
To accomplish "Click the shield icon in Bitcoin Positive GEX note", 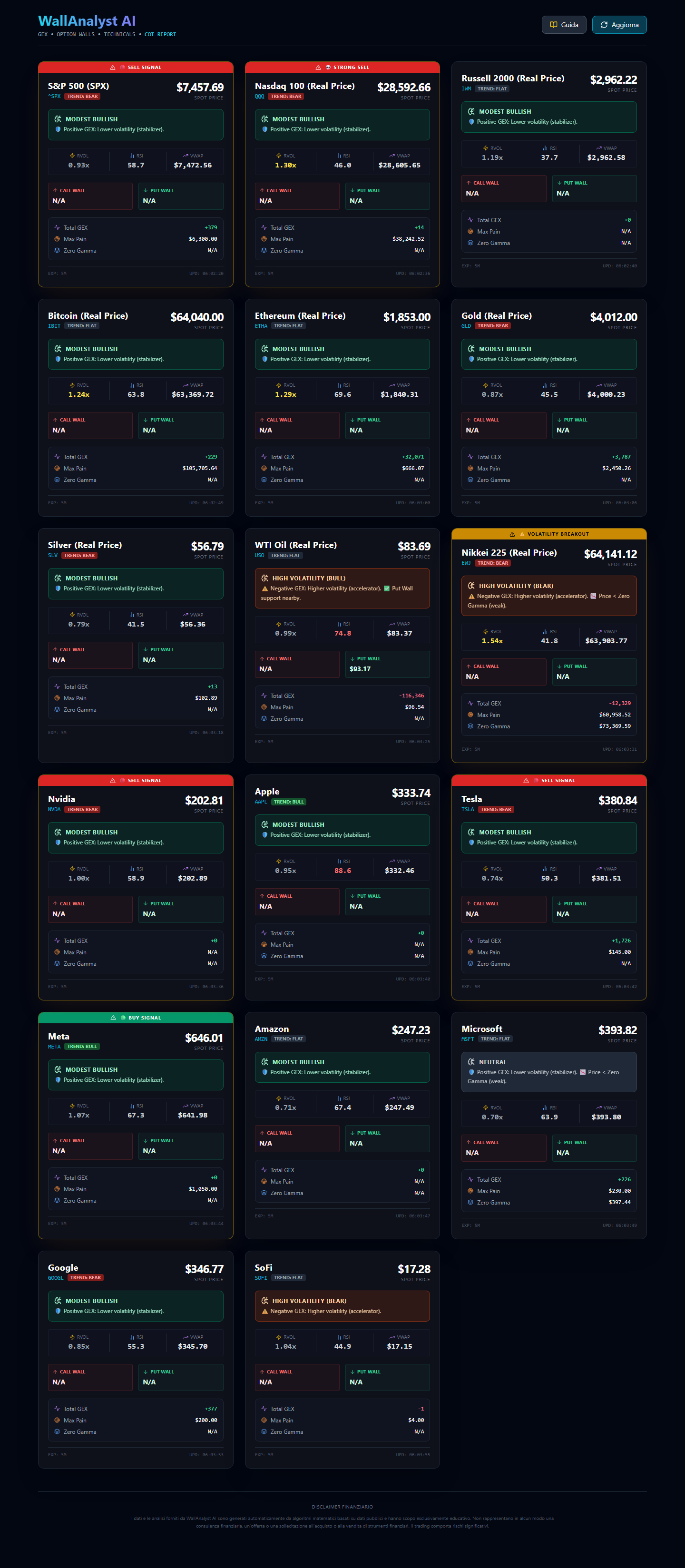I will click(x=58, y=359).
